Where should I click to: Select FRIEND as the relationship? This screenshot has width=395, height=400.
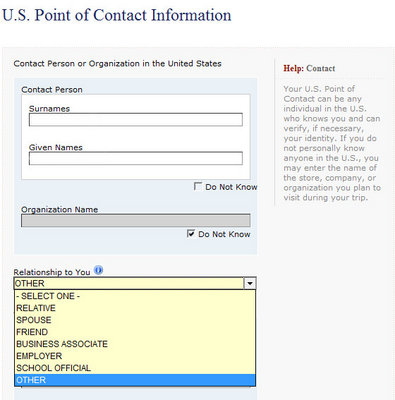(x=135, y=332)
